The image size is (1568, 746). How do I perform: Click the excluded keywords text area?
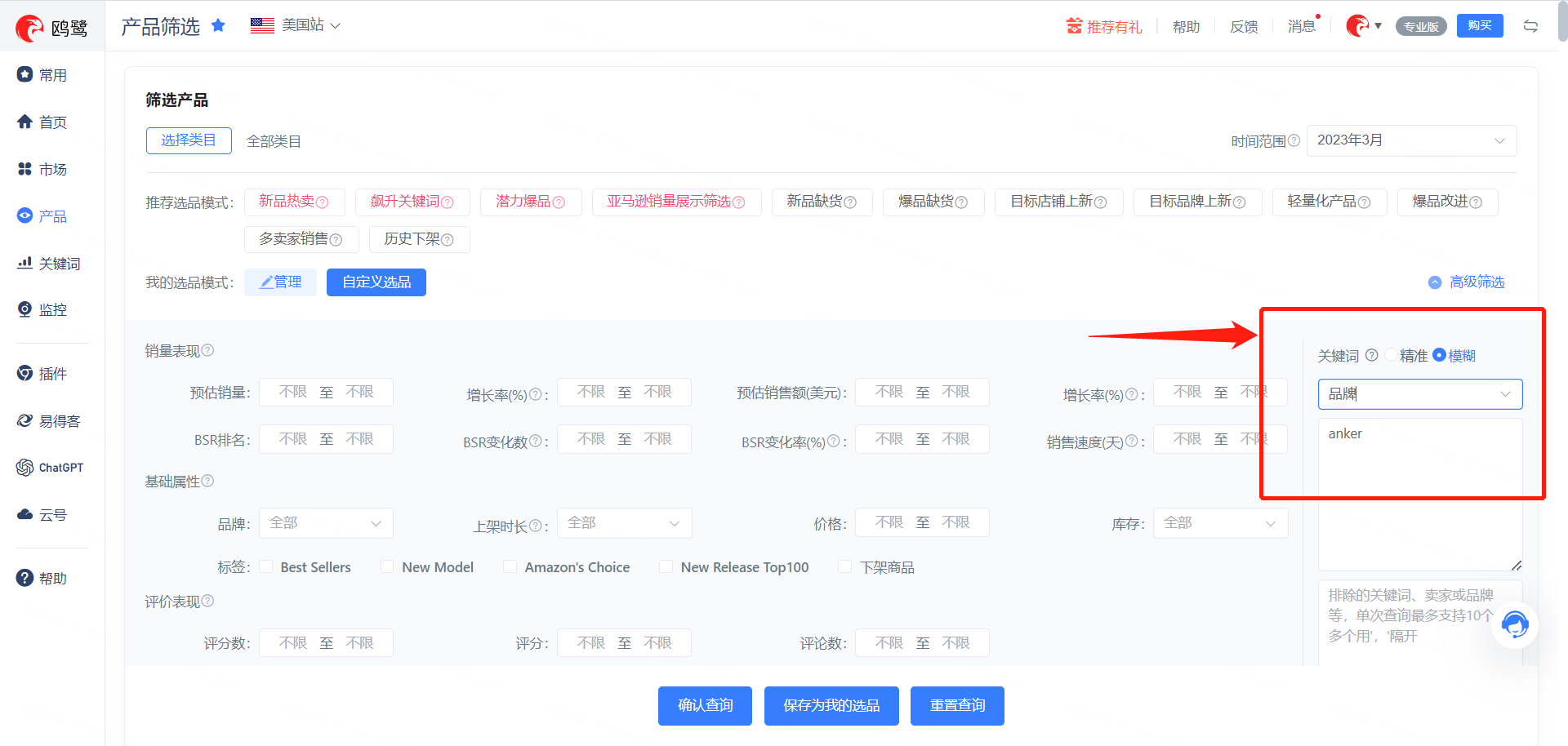tap(1420, 623)
